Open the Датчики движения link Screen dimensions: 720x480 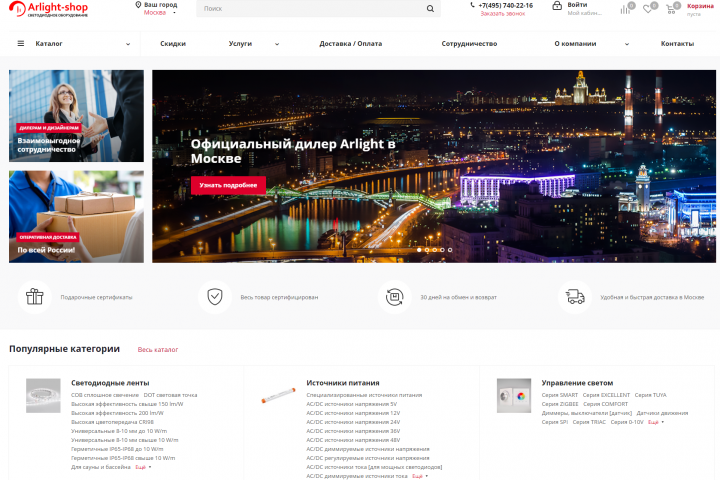tap(662, 413)
